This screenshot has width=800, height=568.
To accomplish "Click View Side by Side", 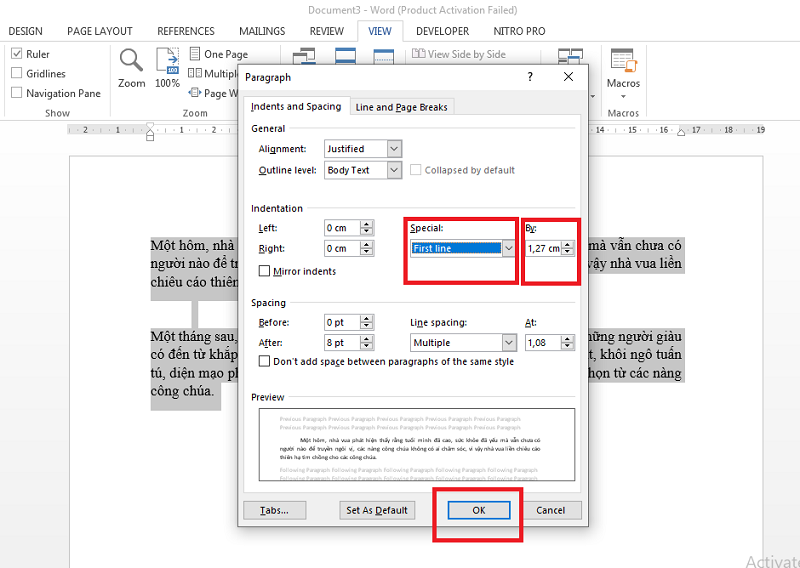I will (x=459, y=54).
